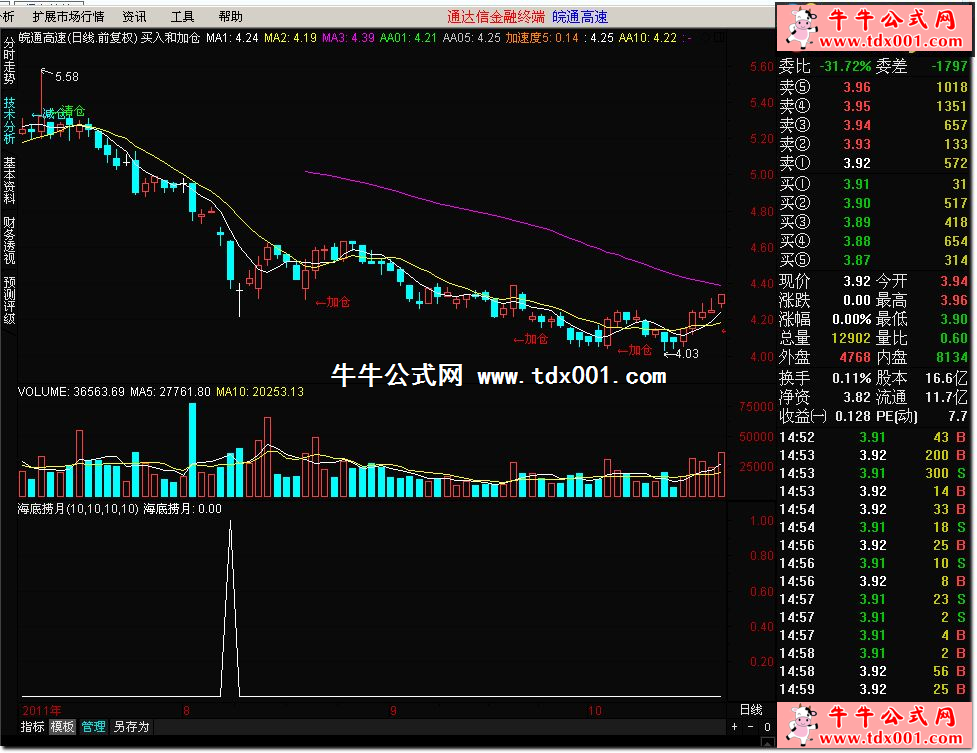The width and height of the screenshot is (977, 753).
Task: Click the 2011年 date axis label
Action: pos(42,710)
